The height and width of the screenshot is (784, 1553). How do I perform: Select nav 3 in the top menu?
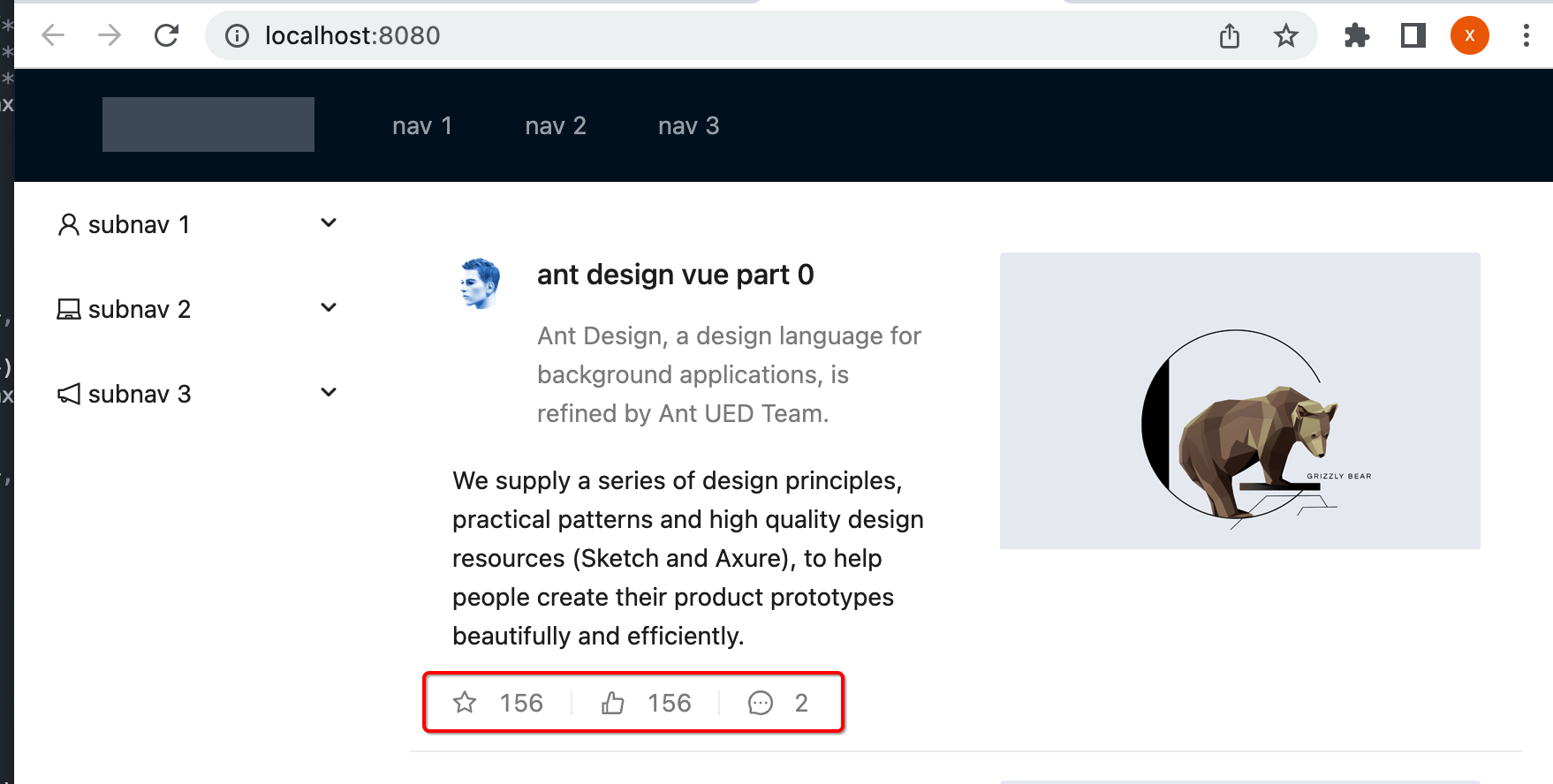coord(689,125)
